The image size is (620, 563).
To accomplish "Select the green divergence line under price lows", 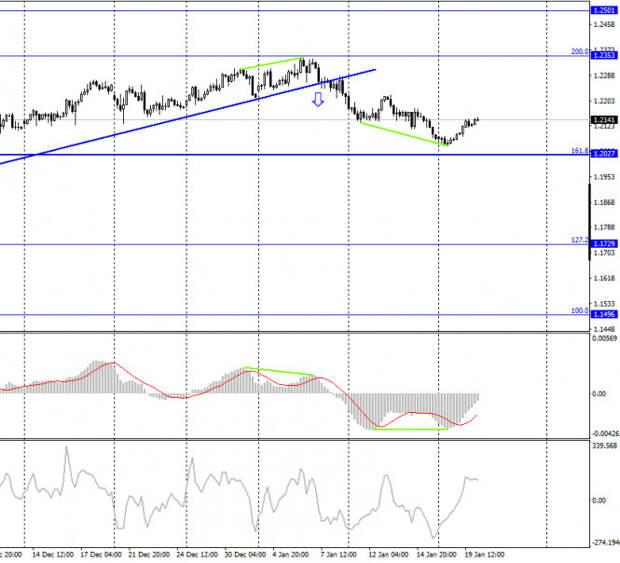I will click(400, 133).
